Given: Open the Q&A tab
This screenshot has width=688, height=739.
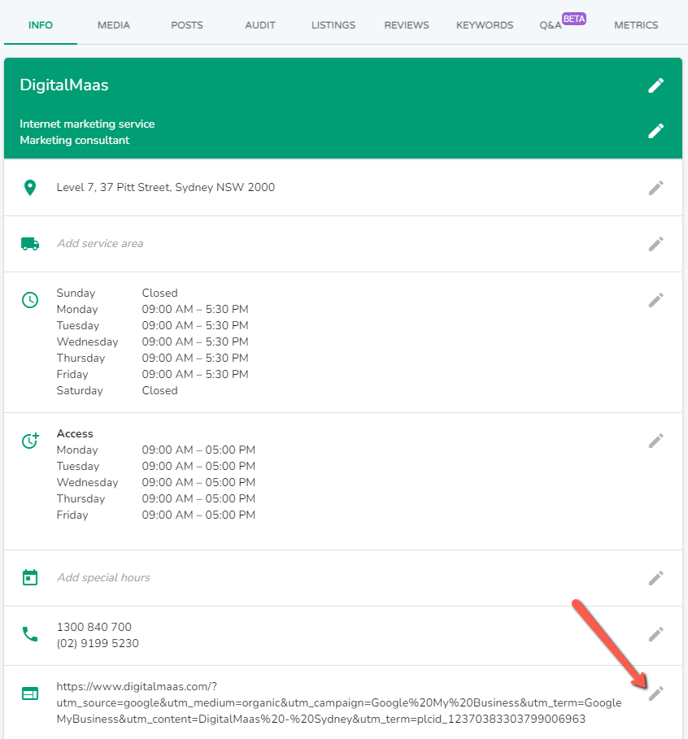Looking at the screenshot, I should 550,25.
